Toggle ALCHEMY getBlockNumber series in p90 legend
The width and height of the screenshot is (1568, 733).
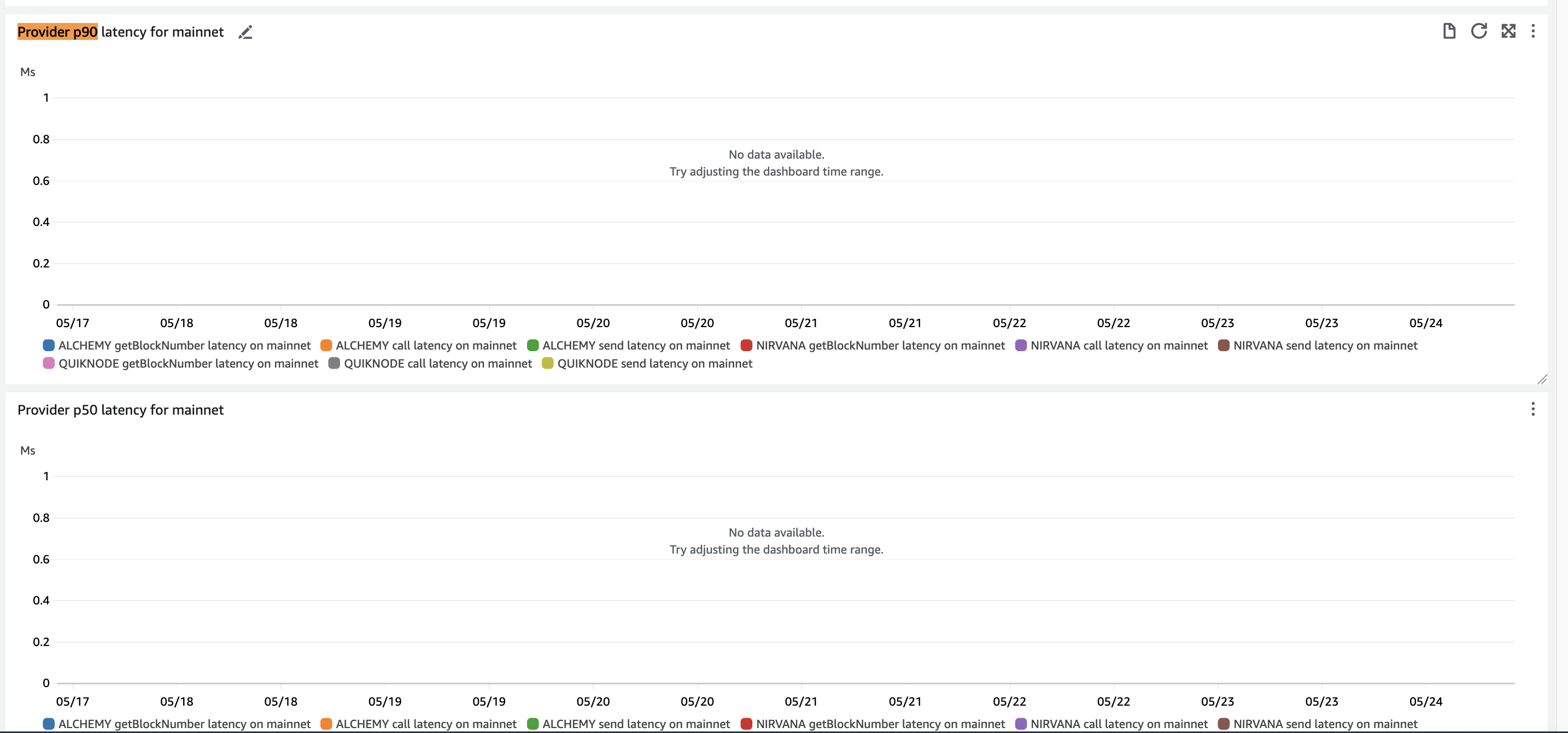tap(177, 345)
